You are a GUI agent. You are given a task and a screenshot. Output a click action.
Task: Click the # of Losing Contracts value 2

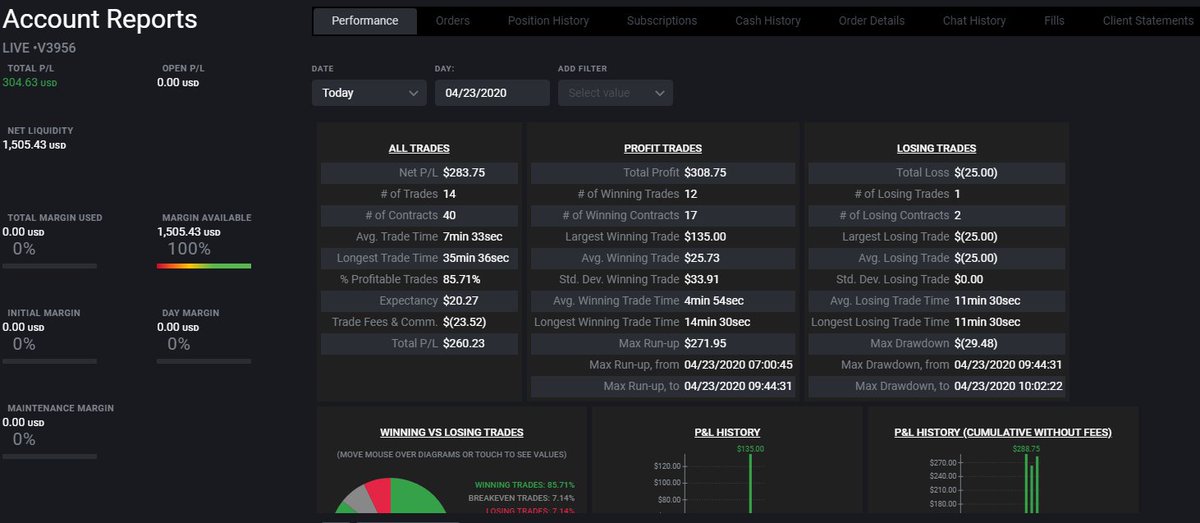point(958,215)
